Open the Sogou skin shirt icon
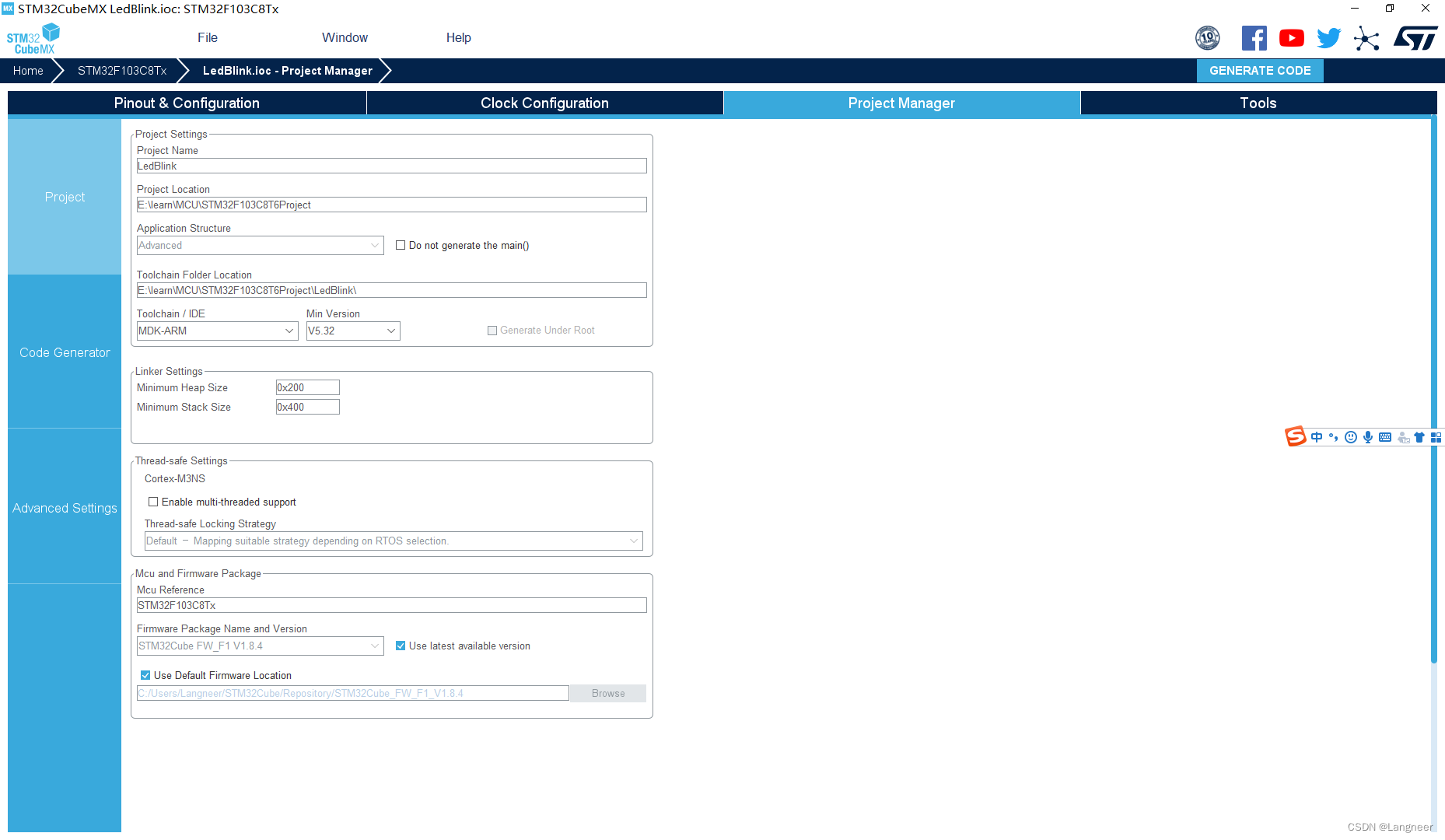The image size is (1445, 840). click(1419, 437)
